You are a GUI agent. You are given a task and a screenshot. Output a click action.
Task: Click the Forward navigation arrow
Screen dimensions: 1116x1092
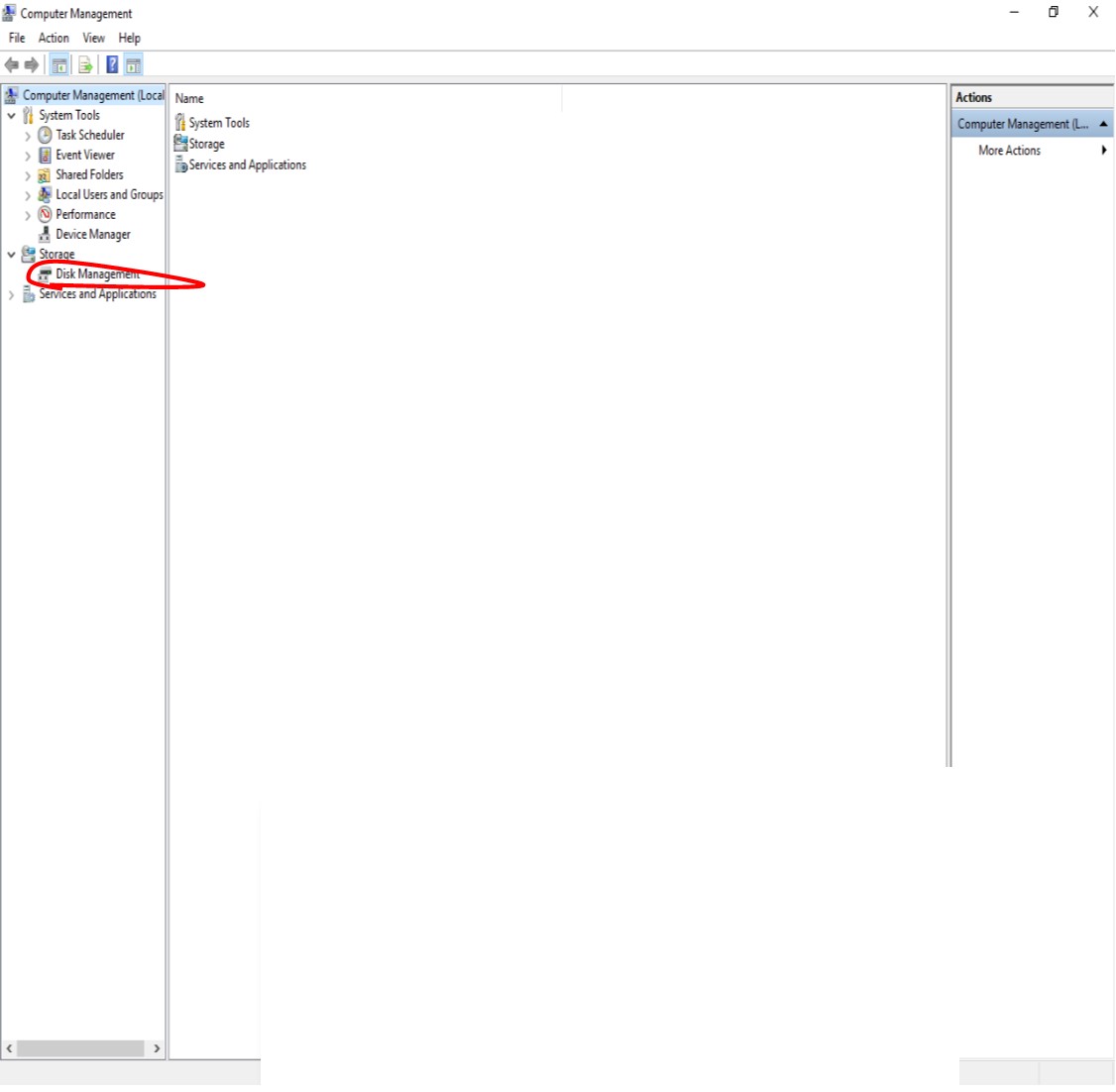(x=30, y=64)
